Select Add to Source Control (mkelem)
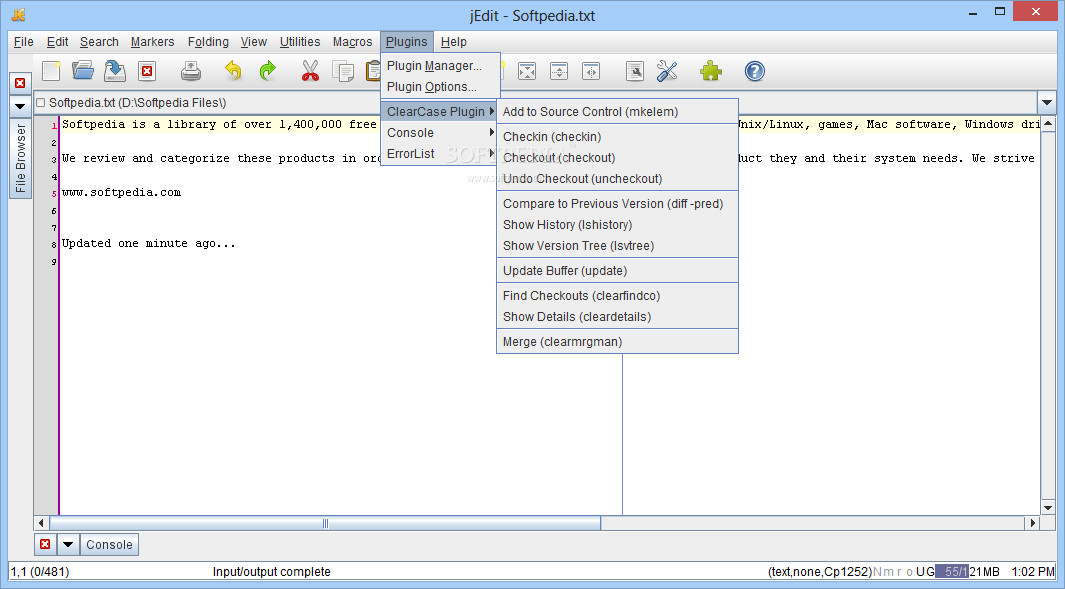This screenshot has width=1065, height=589. click(x=617, y=111)
